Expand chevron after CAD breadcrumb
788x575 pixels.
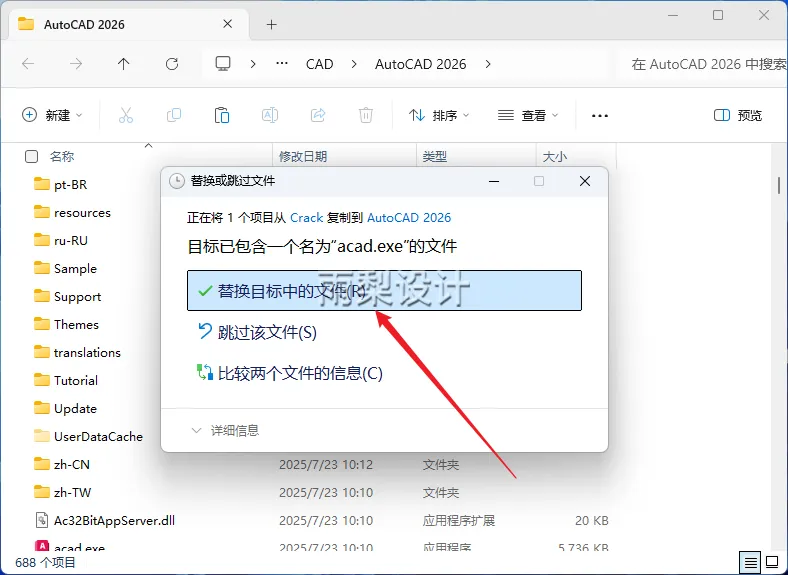click(354, 64)
